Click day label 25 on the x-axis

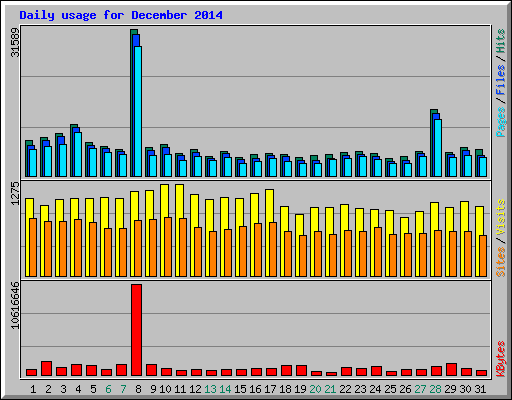pyautogui.click(x=390, y=389)
